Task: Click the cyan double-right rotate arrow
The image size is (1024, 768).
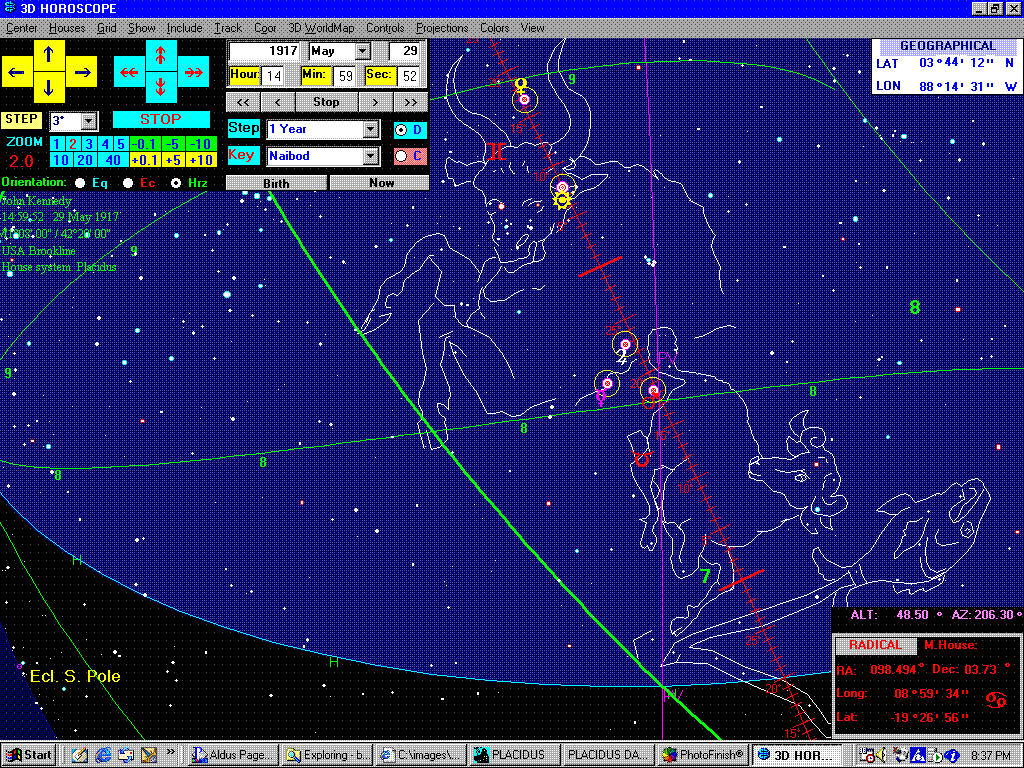Action: (193, 72)
